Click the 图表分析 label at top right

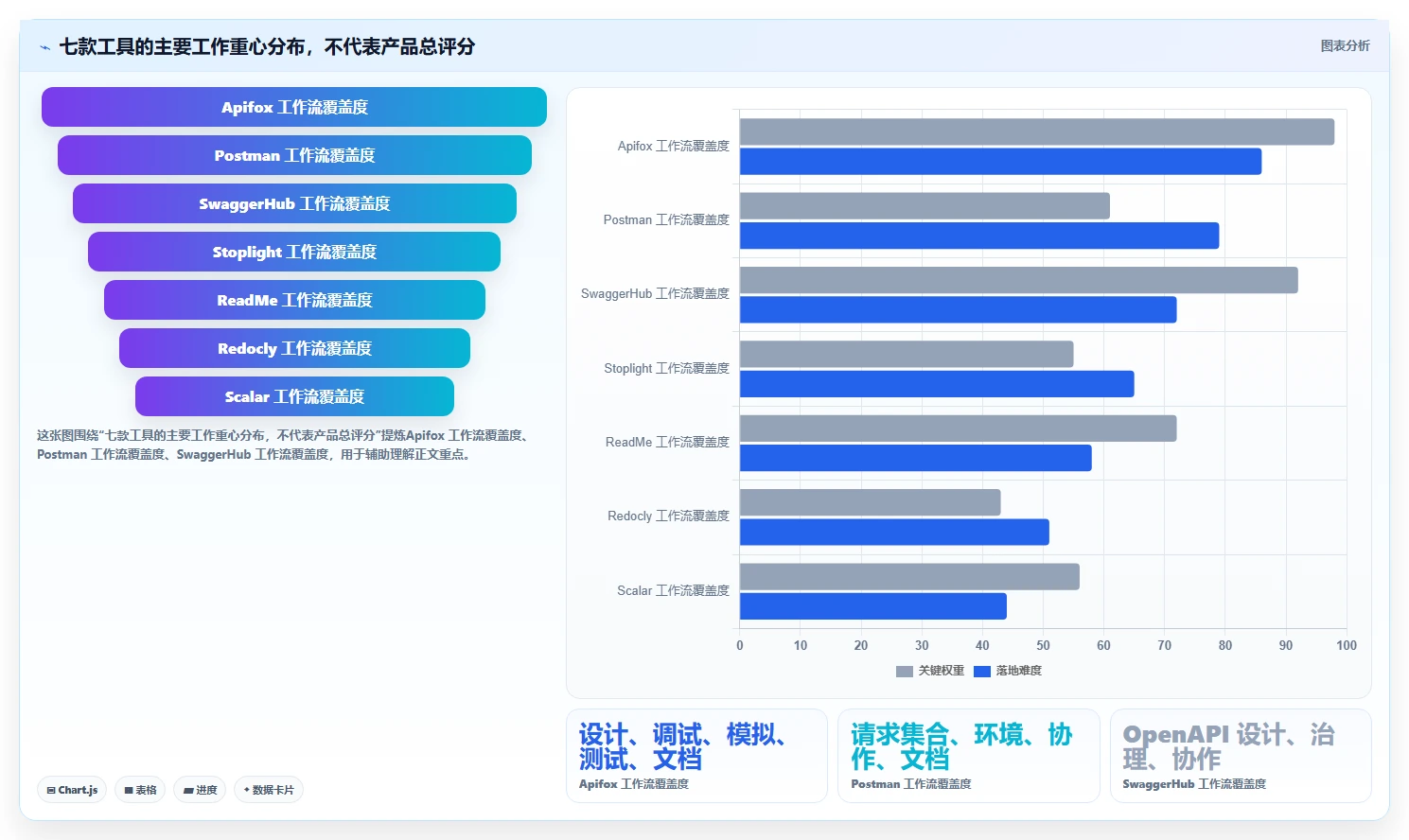click(x=1345, y=45)
